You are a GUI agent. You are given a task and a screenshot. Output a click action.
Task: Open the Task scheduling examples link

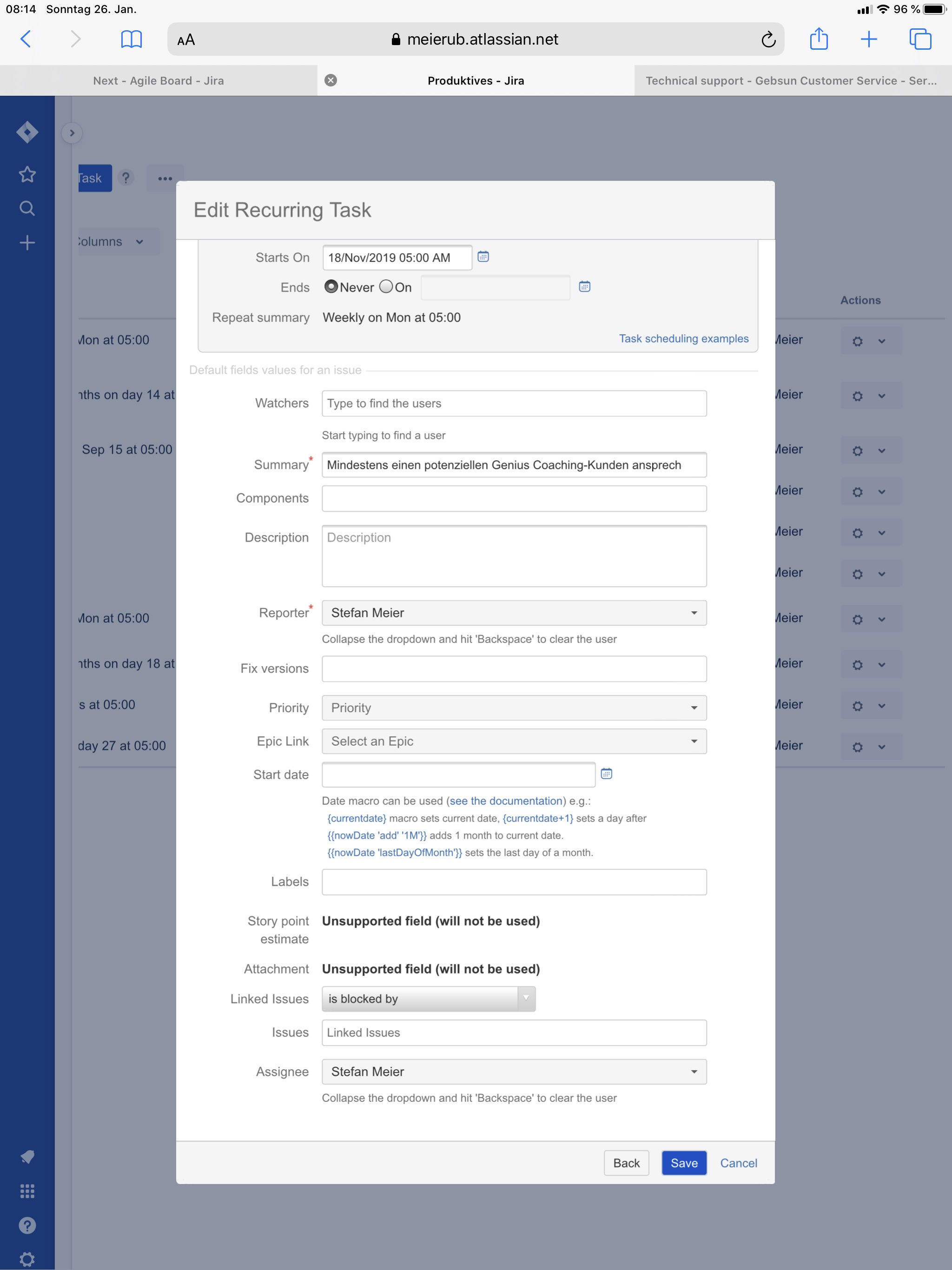coord(684,338)
